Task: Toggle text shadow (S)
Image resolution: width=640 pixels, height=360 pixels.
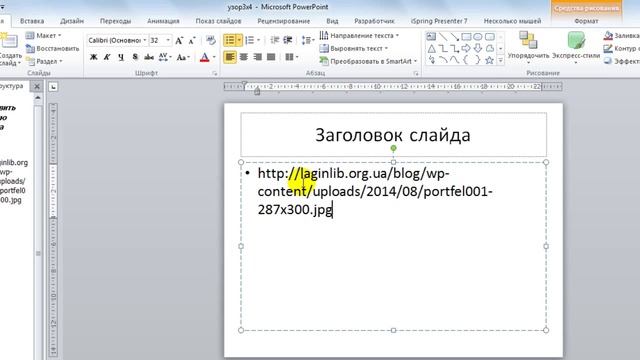Action: 135,57
